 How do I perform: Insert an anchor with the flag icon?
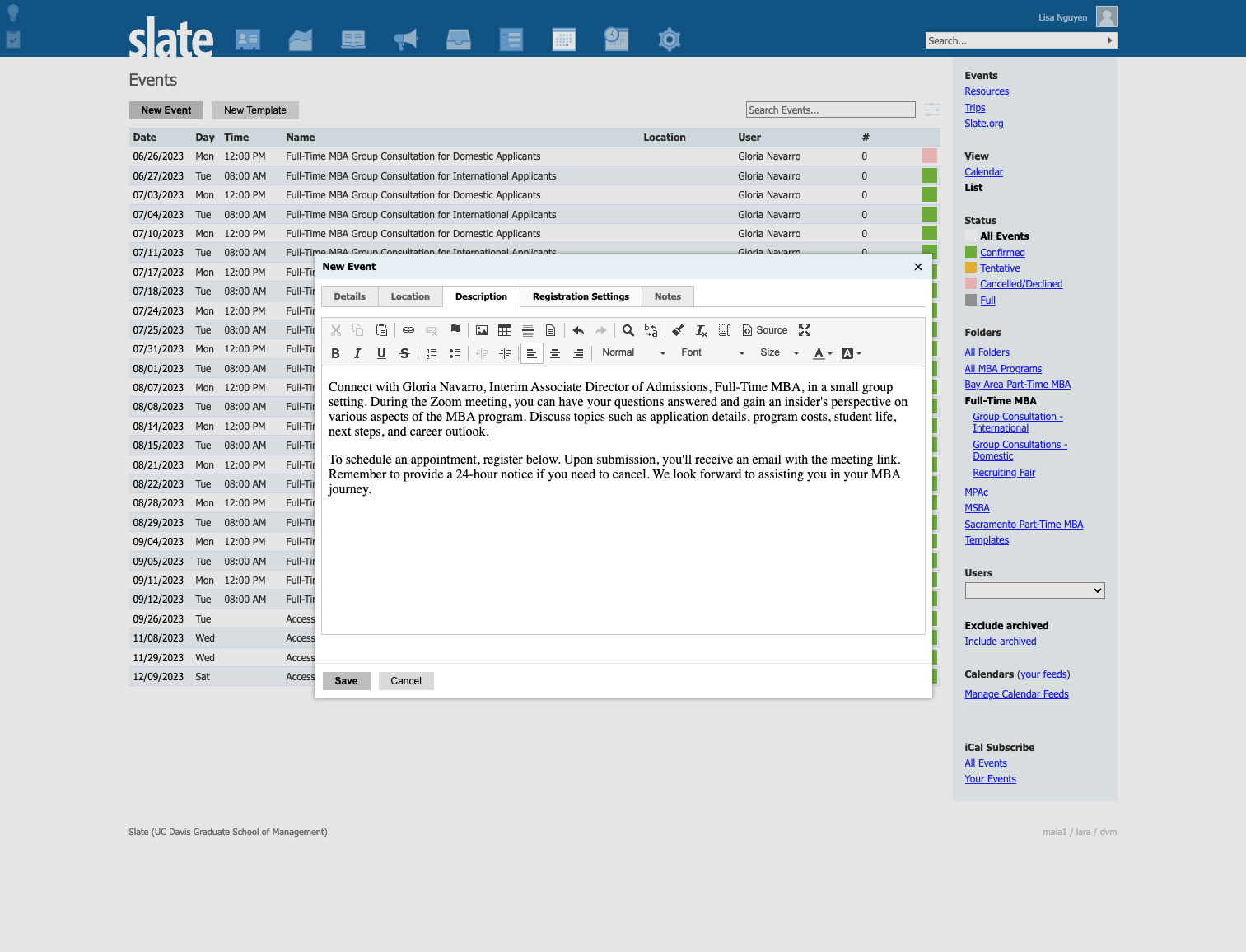[455, 330]
